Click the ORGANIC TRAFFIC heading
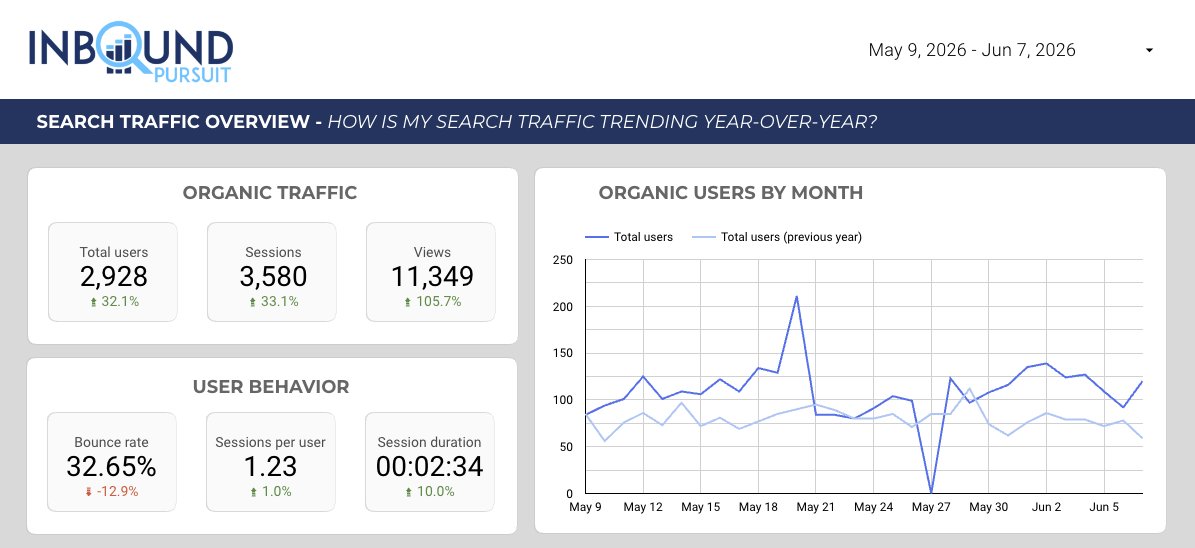This screenshot has width=1195, height=548. [x=270, y=193]
